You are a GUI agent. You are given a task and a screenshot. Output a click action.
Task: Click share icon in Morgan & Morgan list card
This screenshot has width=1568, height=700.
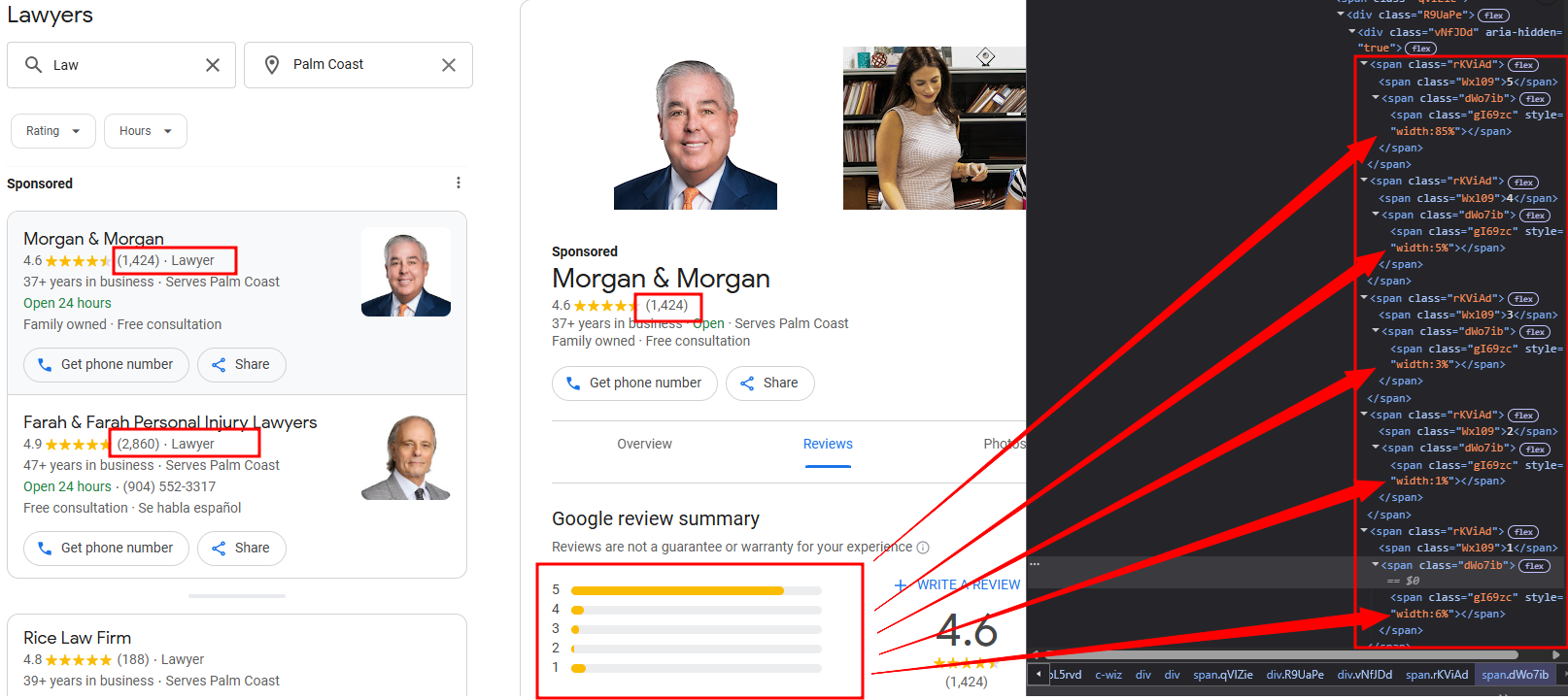(219, 365)
